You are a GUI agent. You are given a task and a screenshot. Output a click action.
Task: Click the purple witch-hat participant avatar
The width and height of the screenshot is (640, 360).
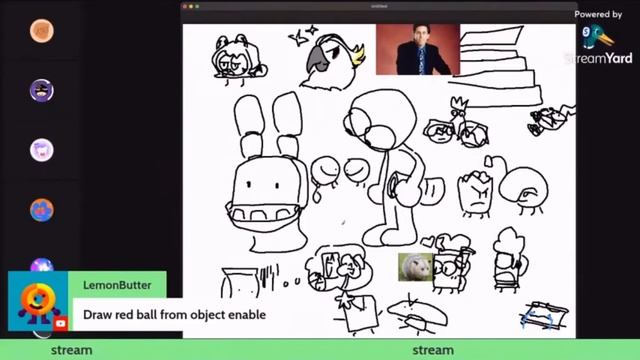(x=42, y=90)
